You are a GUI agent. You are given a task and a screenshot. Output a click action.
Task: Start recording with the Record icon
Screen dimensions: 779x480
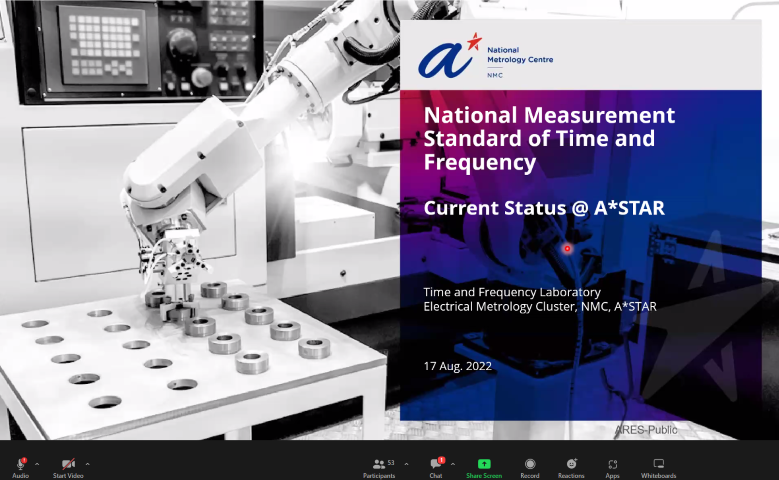[x=530, y=465]
